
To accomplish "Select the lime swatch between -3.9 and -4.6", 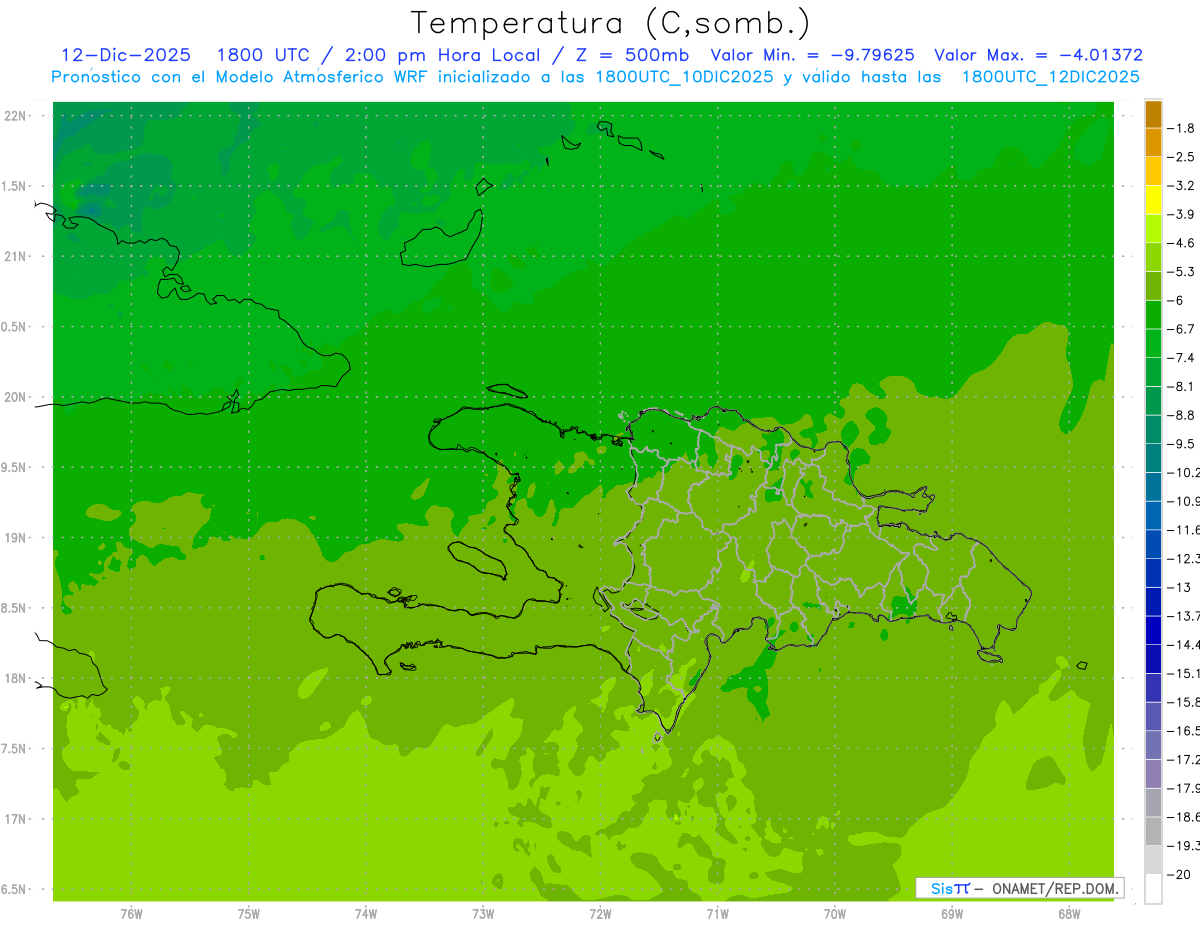I will click(1153, 229).
